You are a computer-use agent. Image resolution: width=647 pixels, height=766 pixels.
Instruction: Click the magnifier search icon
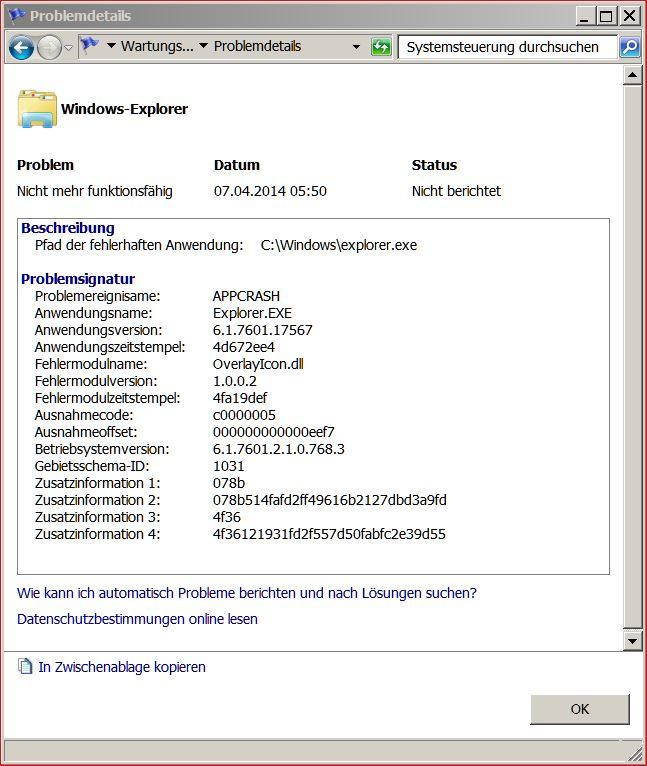[630, 47]
